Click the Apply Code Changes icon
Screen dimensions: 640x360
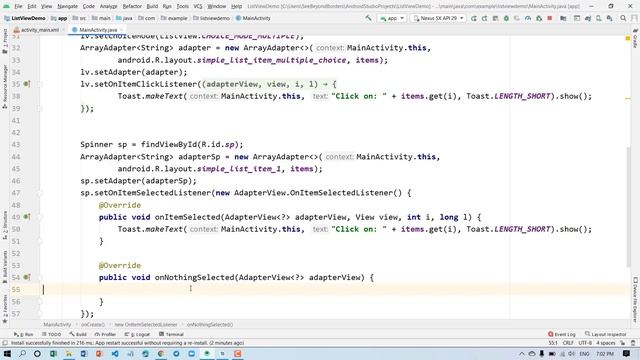(495, 18)
